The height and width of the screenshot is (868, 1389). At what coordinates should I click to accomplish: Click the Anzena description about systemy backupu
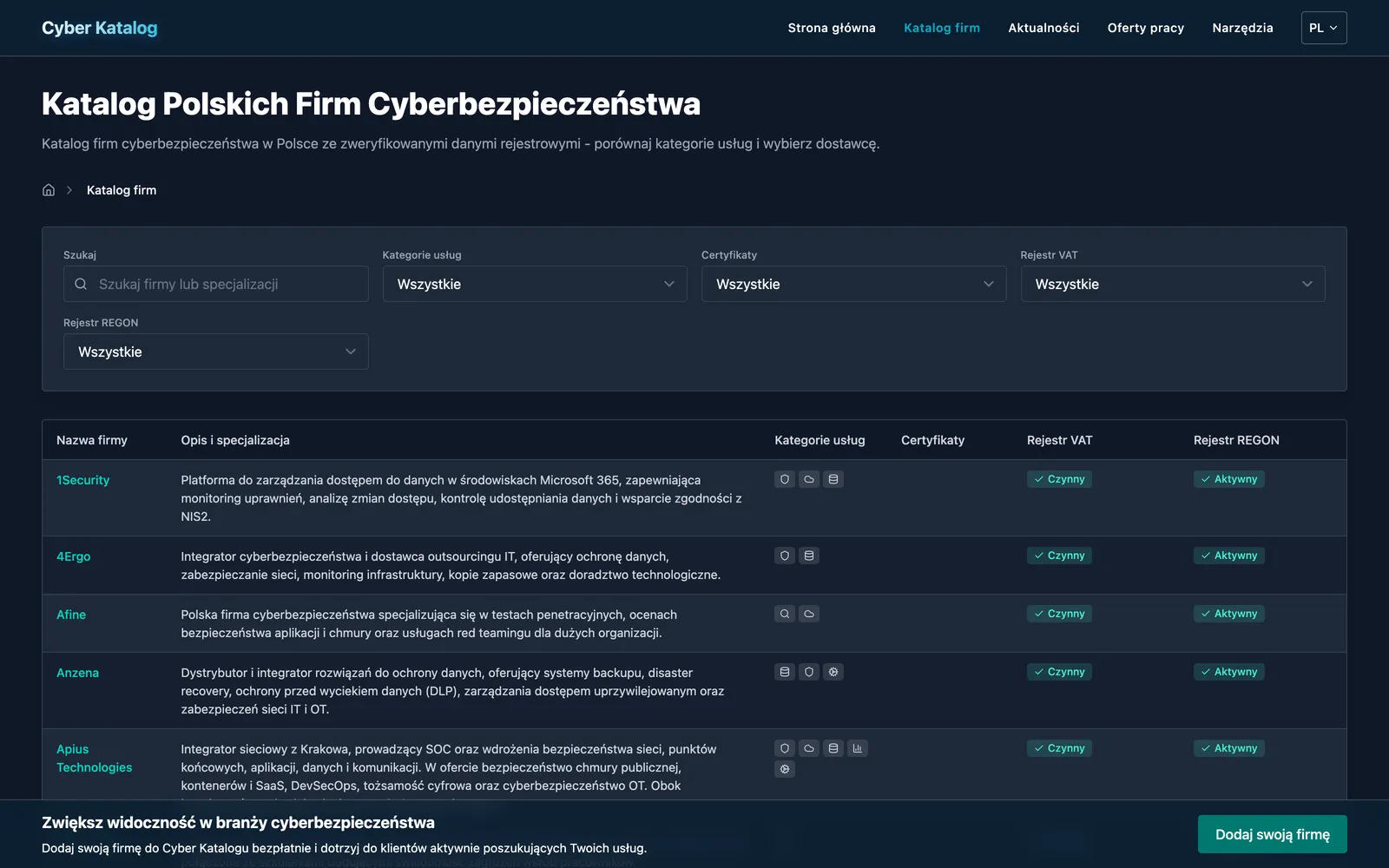pos(452,691)
